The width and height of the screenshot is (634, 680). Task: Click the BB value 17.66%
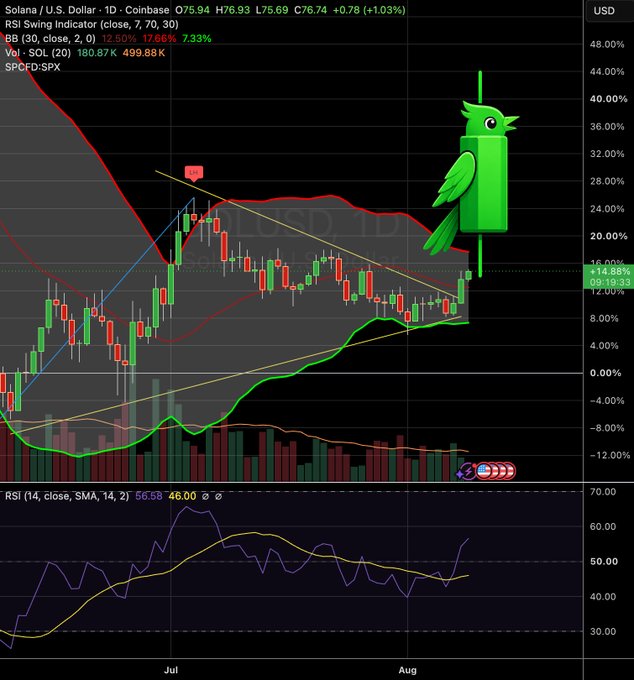[x=159, y=39]
